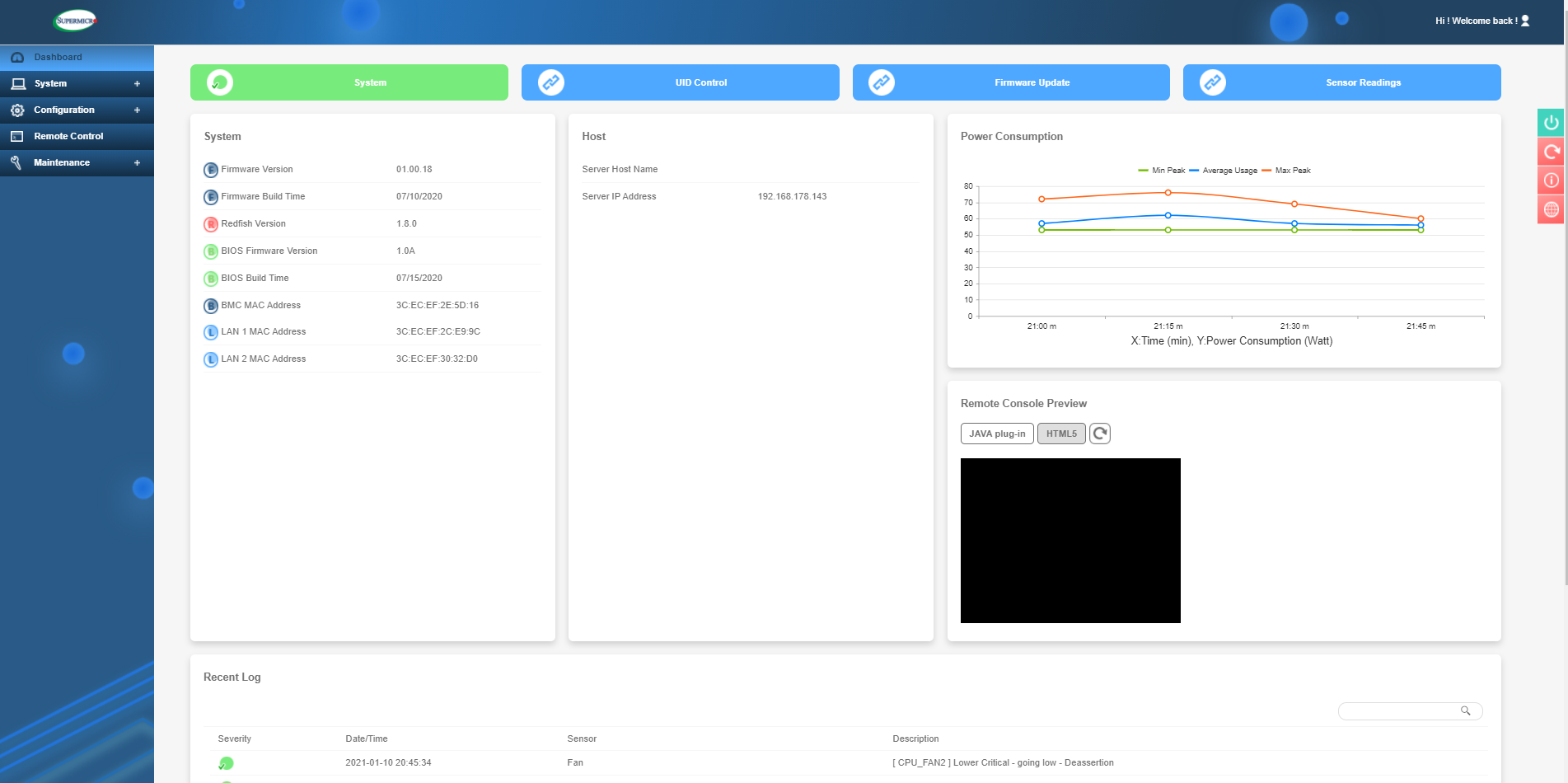
Task: Click the power button icon on right edge
Action: 1551,123
